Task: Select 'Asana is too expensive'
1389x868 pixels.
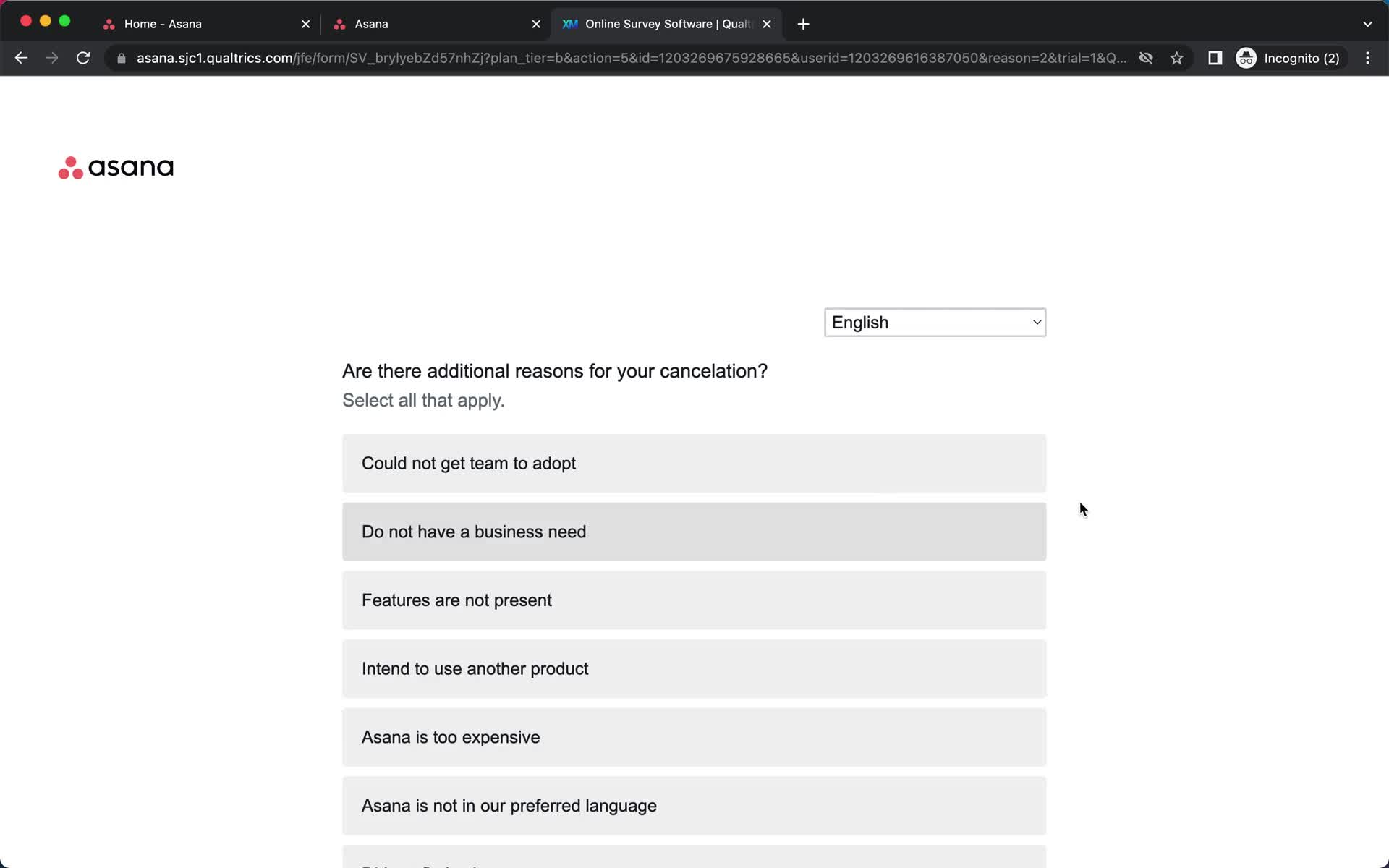Action: [x=694, y=737]
